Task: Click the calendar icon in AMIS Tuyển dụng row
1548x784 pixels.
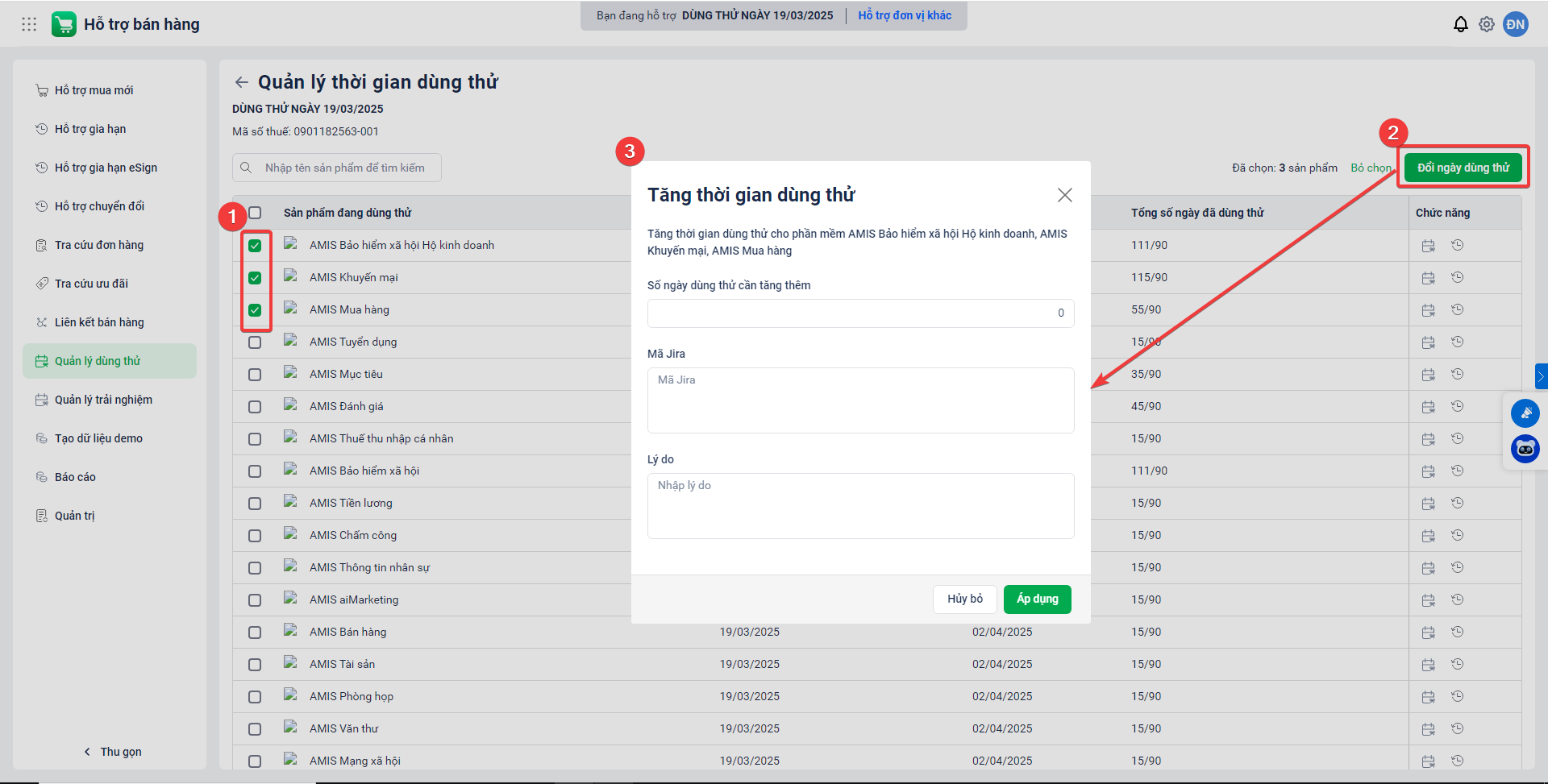Action: coord(1428,342)
